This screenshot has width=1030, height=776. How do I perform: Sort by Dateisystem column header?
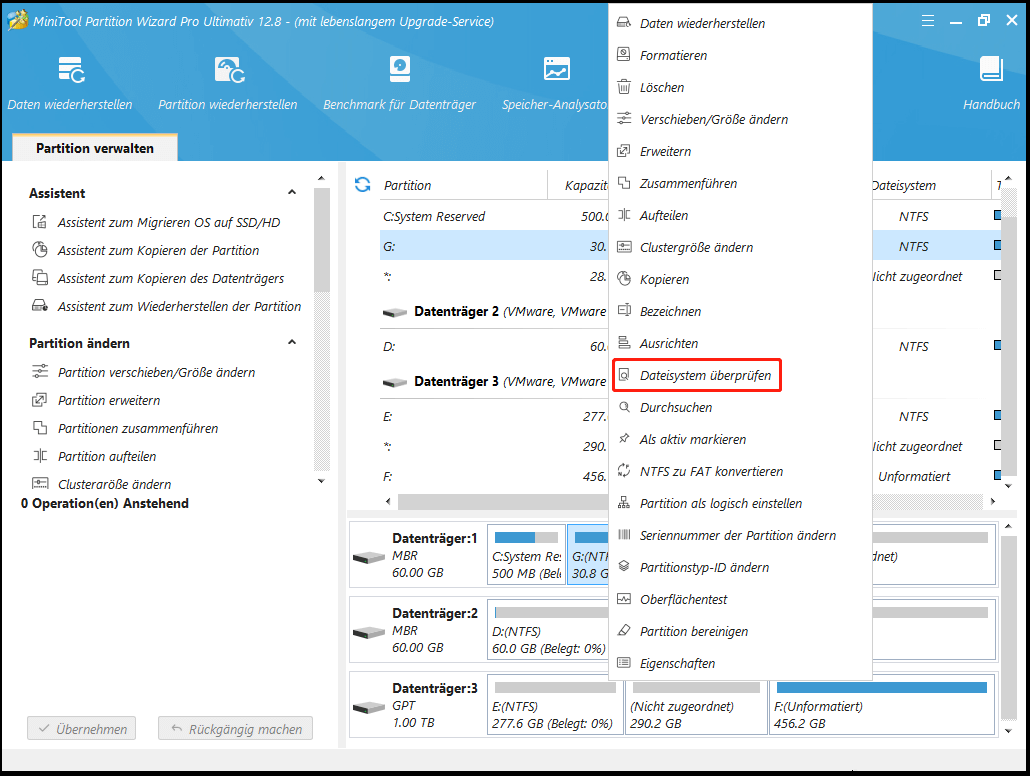pos(904,185)
